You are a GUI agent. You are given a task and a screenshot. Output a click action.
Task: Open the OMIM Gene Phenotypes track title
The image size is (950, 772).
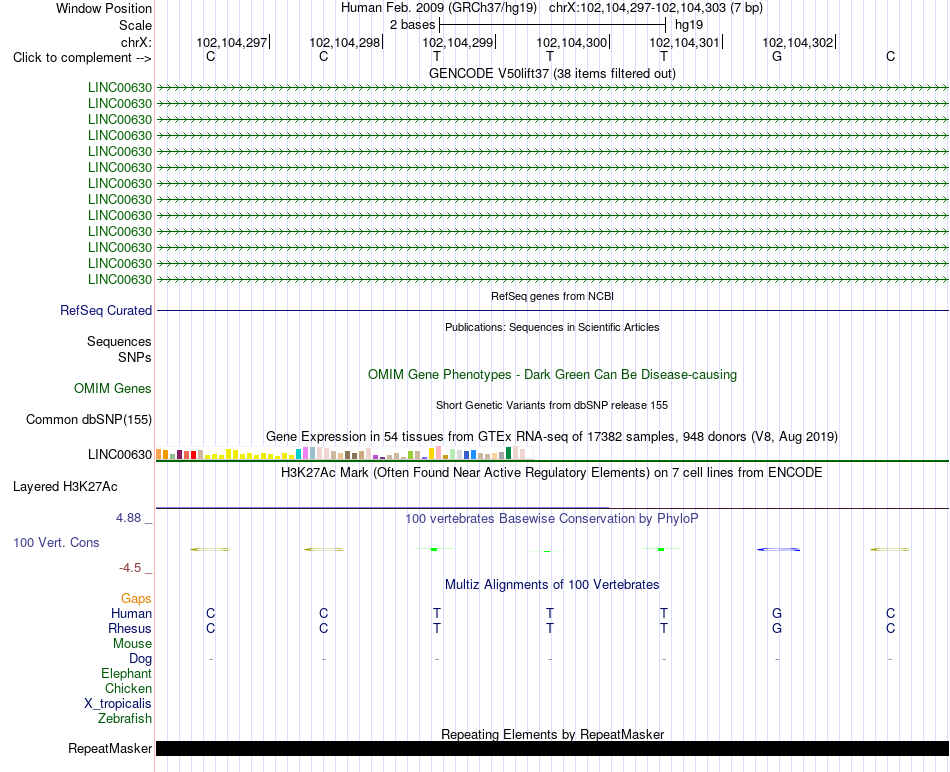(x=552, y=374)
